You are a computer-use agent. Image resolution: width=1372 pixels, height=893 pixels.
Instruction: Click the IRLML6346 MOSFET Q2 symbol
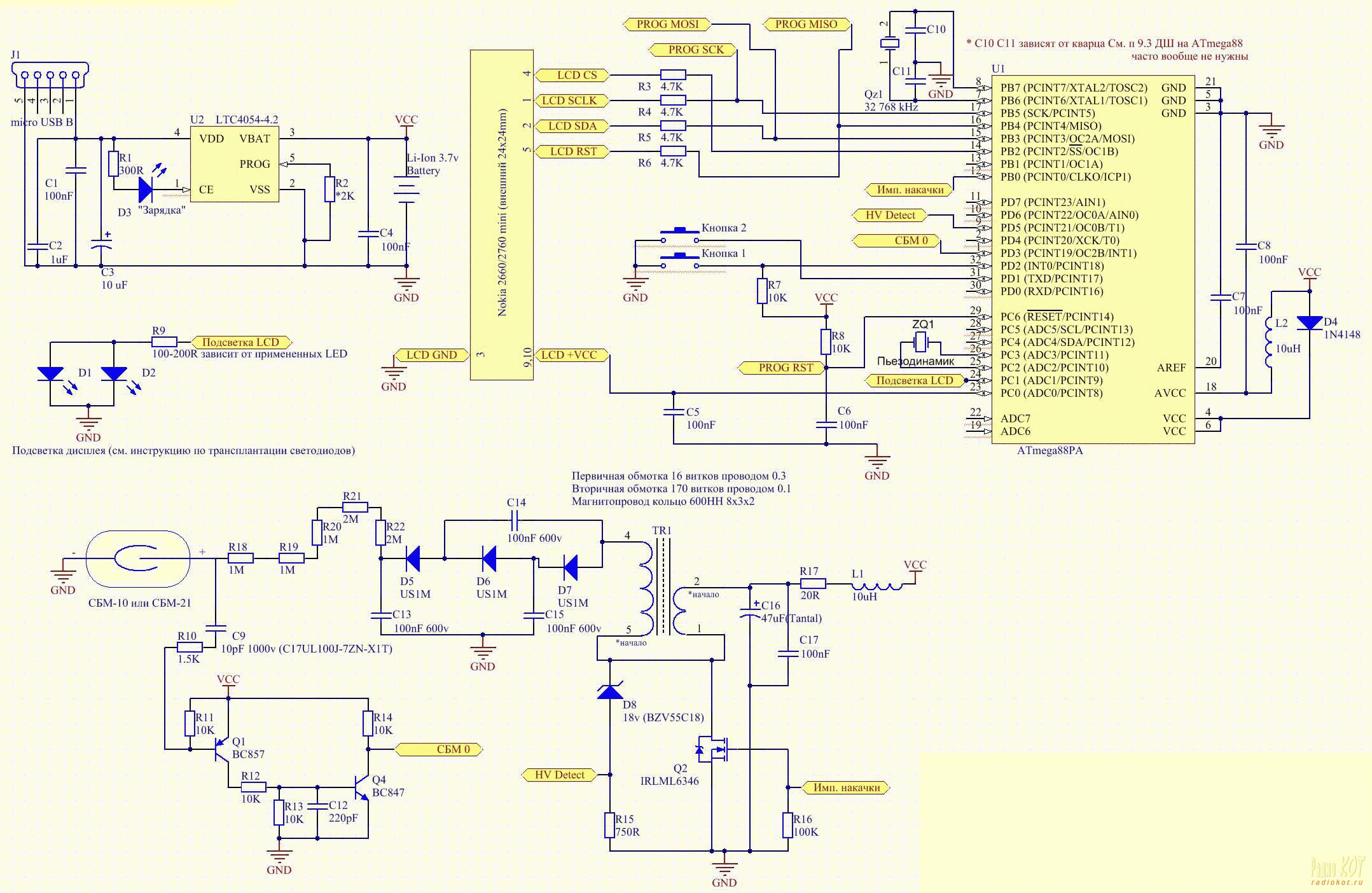pyautogui.click(x=711, y=749)
